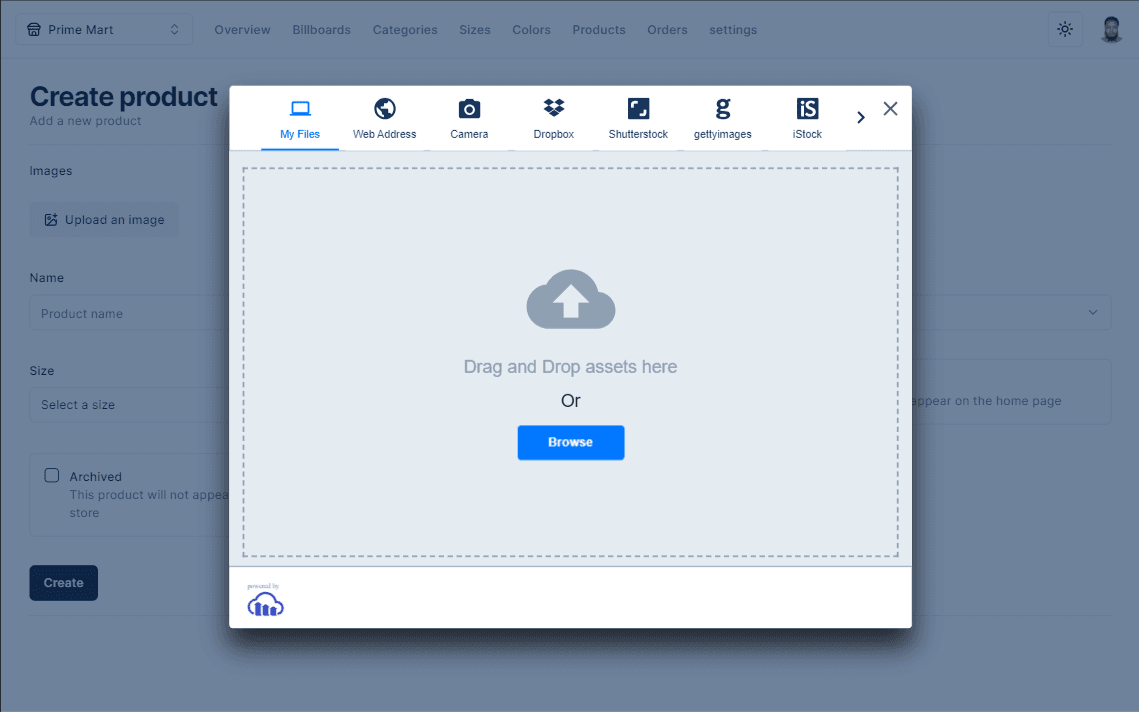Select the My Files laptop icon
Image resolution: width=1139 pixels, height=712 pixels.
click(x=300, y=109)
